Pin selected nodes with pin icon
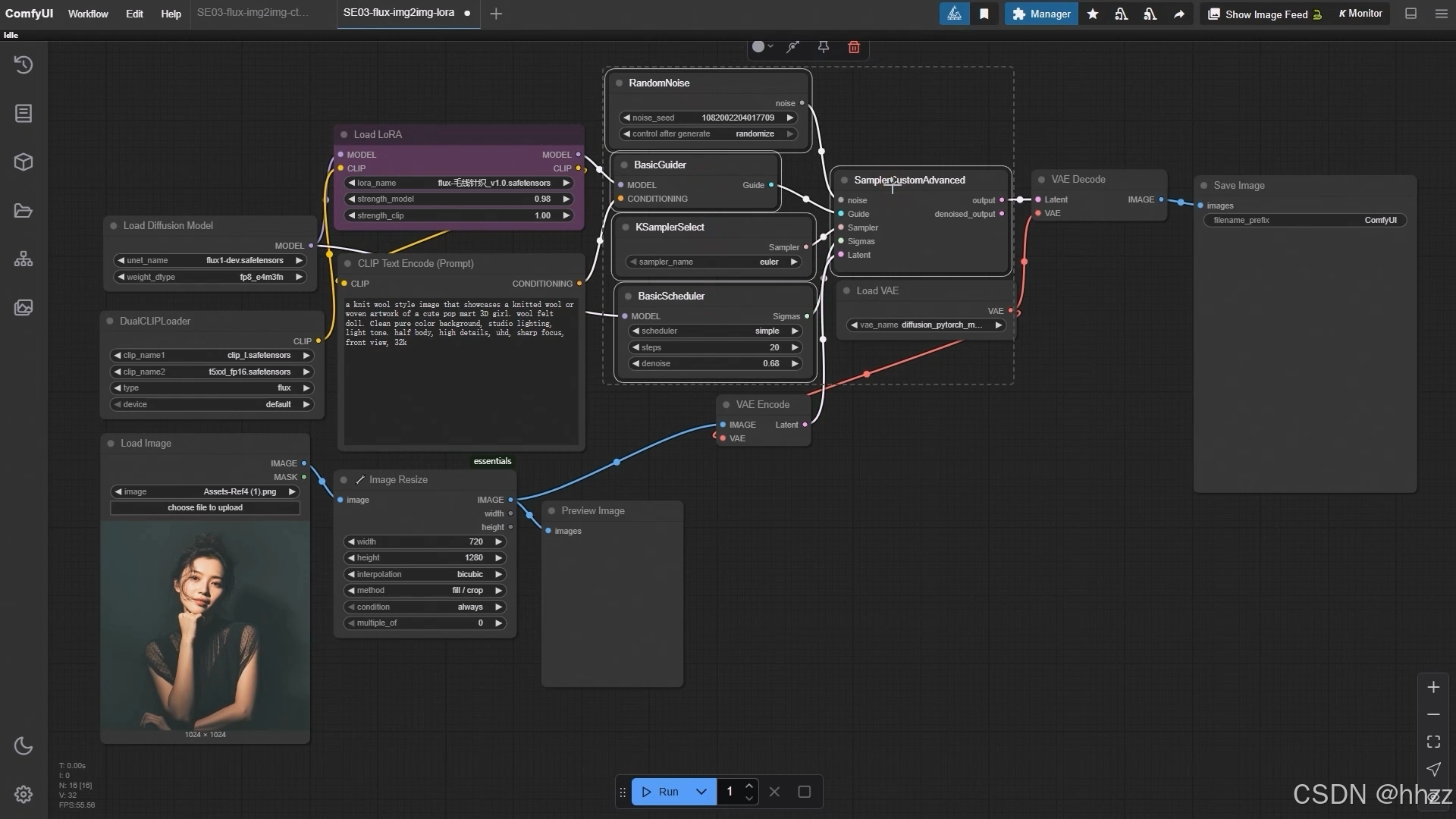This screenshot has width=1456, height=819. coord(824,47)
